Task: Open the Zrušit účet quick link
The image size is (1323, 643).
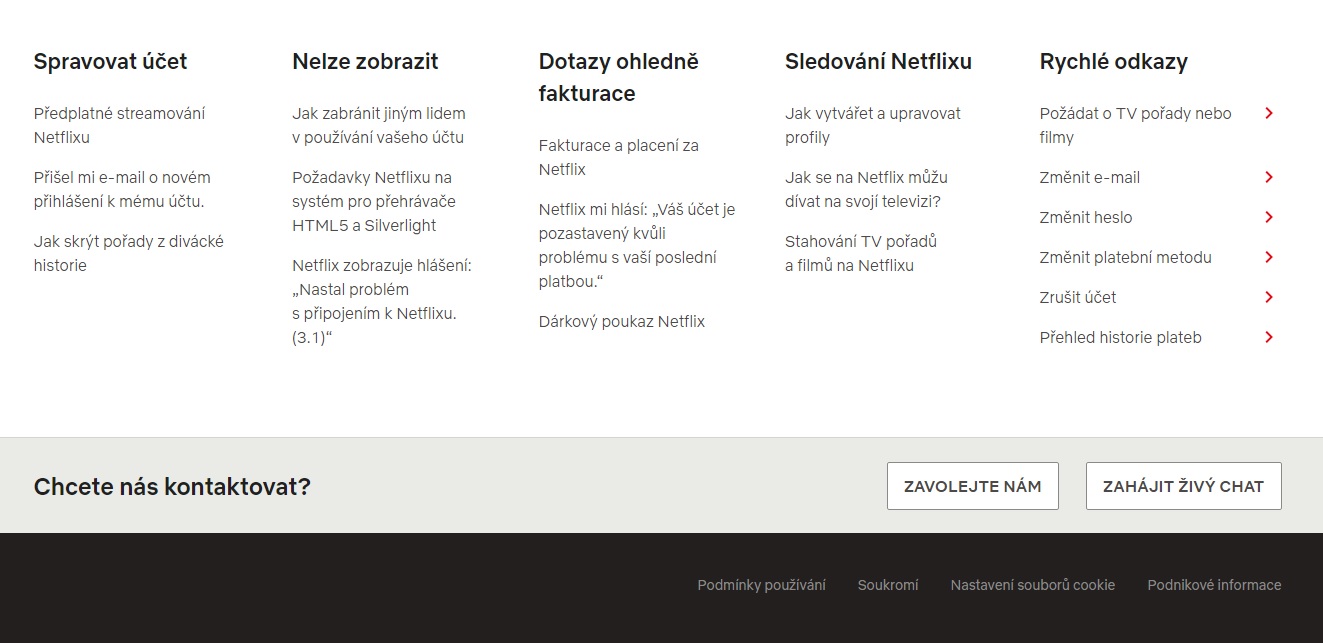Action: [x=1078, y=297]
